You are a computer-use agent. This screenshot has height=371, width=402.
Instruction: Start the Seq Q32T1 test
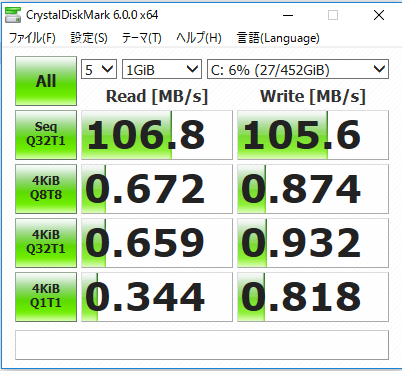46,135
